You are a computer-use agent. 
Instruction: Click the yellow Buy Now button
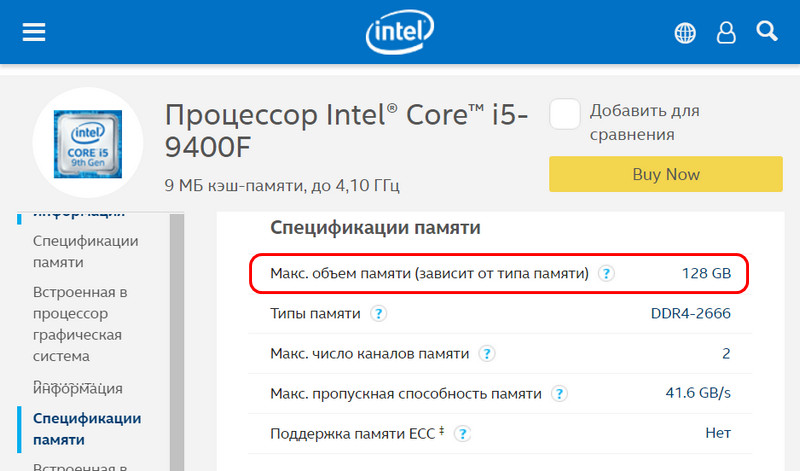point(666,174)
